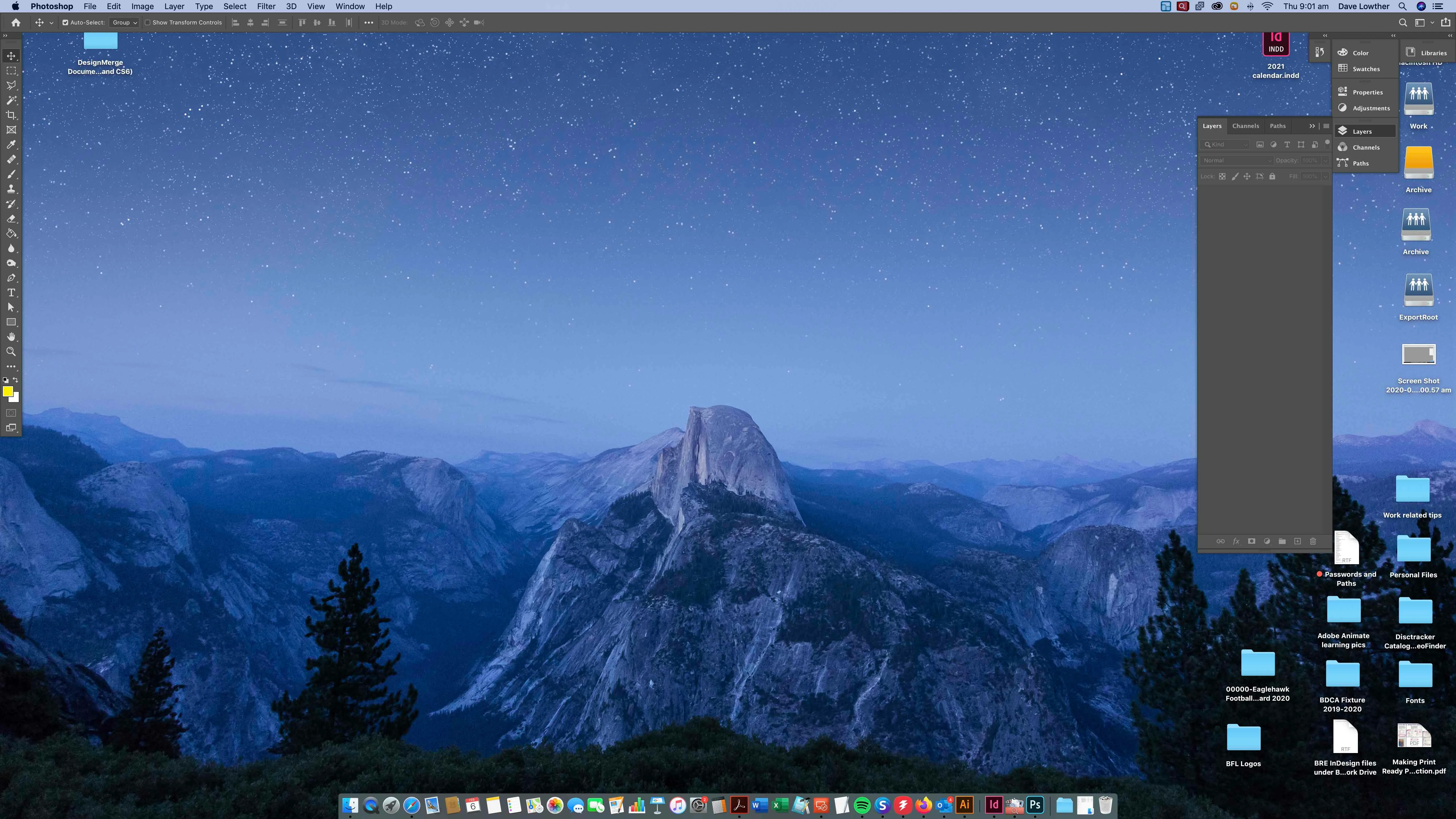Open the Normal blend mode dropdown
The width and height of the screenshot is (1456, 819).
pyautogui.click(x=1237, y=160)
